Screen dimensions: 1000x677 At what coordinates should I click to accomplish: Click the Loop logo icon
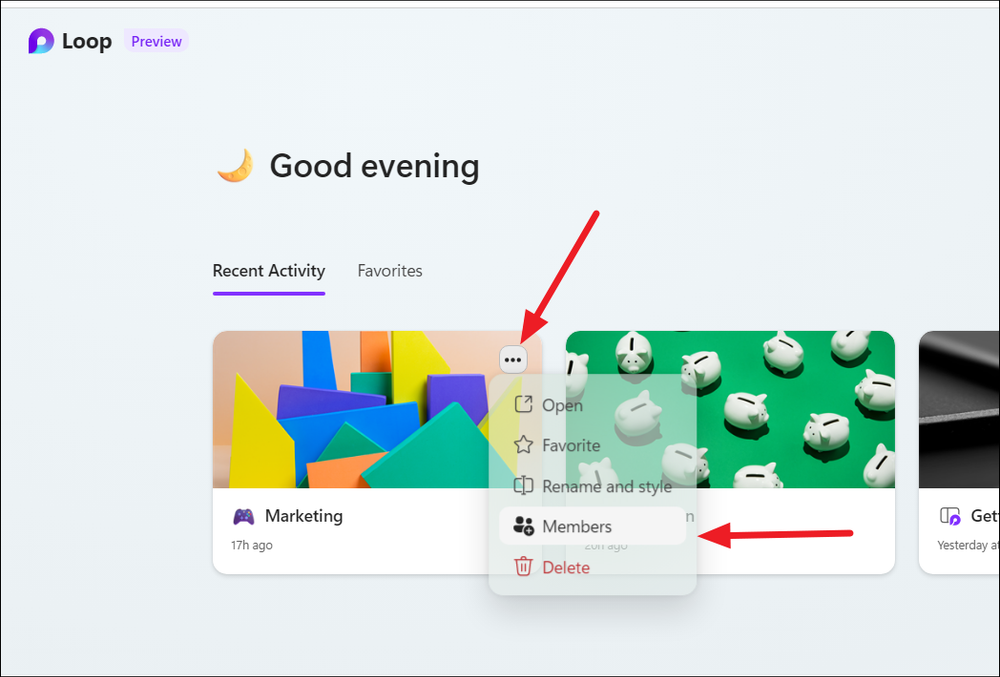[41, 41]
